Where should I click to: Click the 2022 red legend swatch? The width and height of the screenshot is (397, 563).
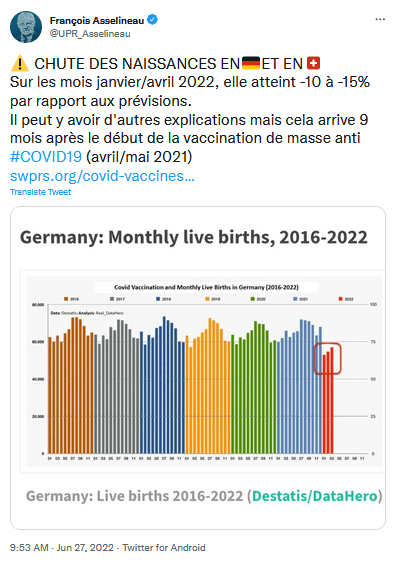[340, 299]
